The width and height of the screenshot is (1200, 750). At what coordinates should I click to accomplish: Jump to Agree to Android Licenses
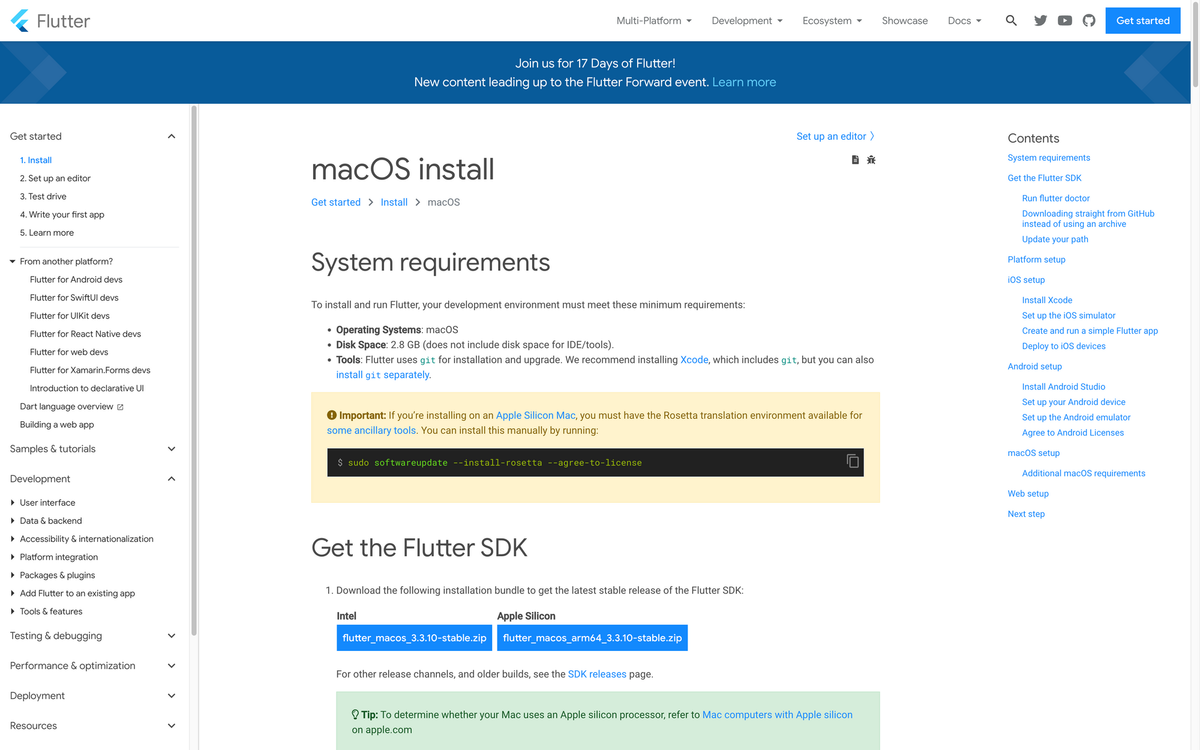coord(1073,433)
